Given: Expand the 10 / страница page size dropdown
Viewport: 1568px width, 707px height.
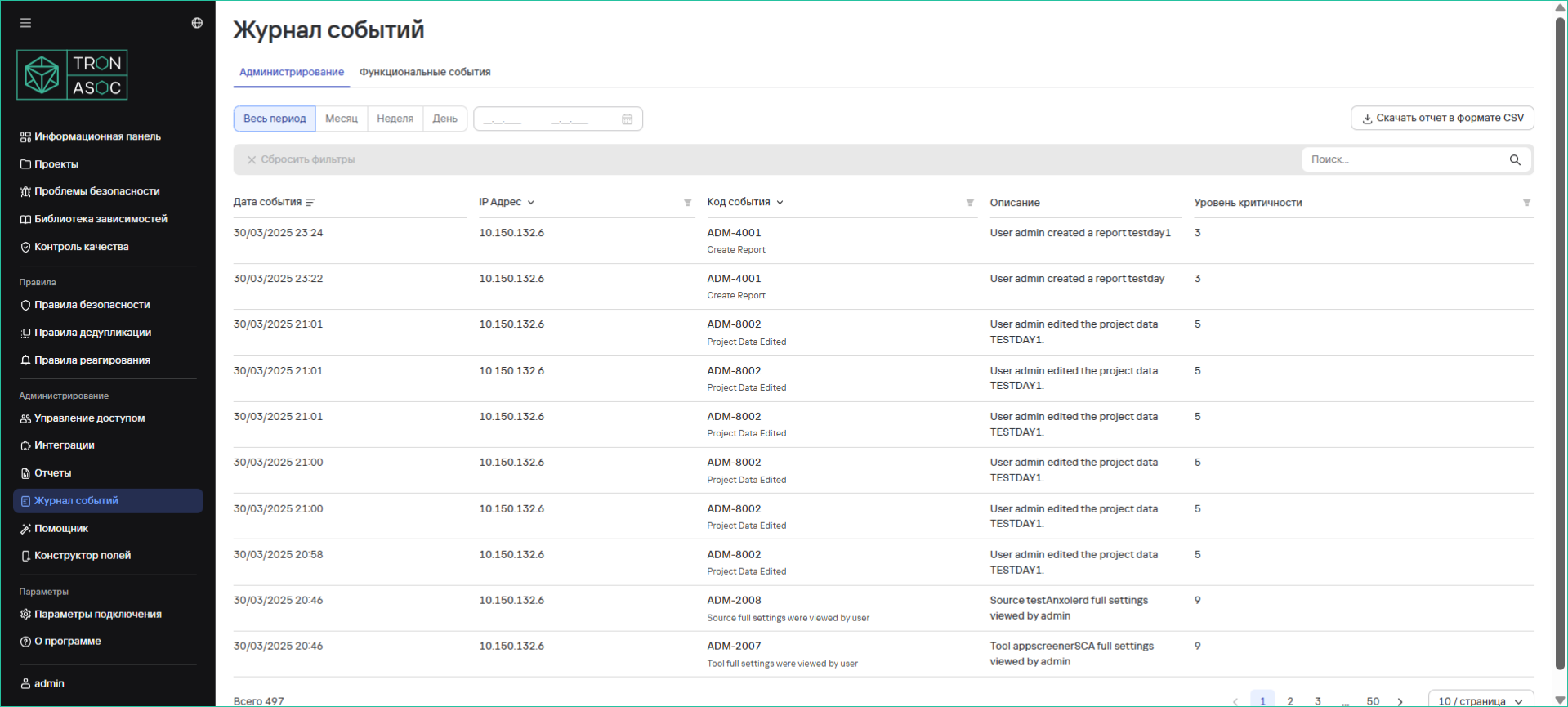Looking at the screenshot, I should tap(1480, 700).
